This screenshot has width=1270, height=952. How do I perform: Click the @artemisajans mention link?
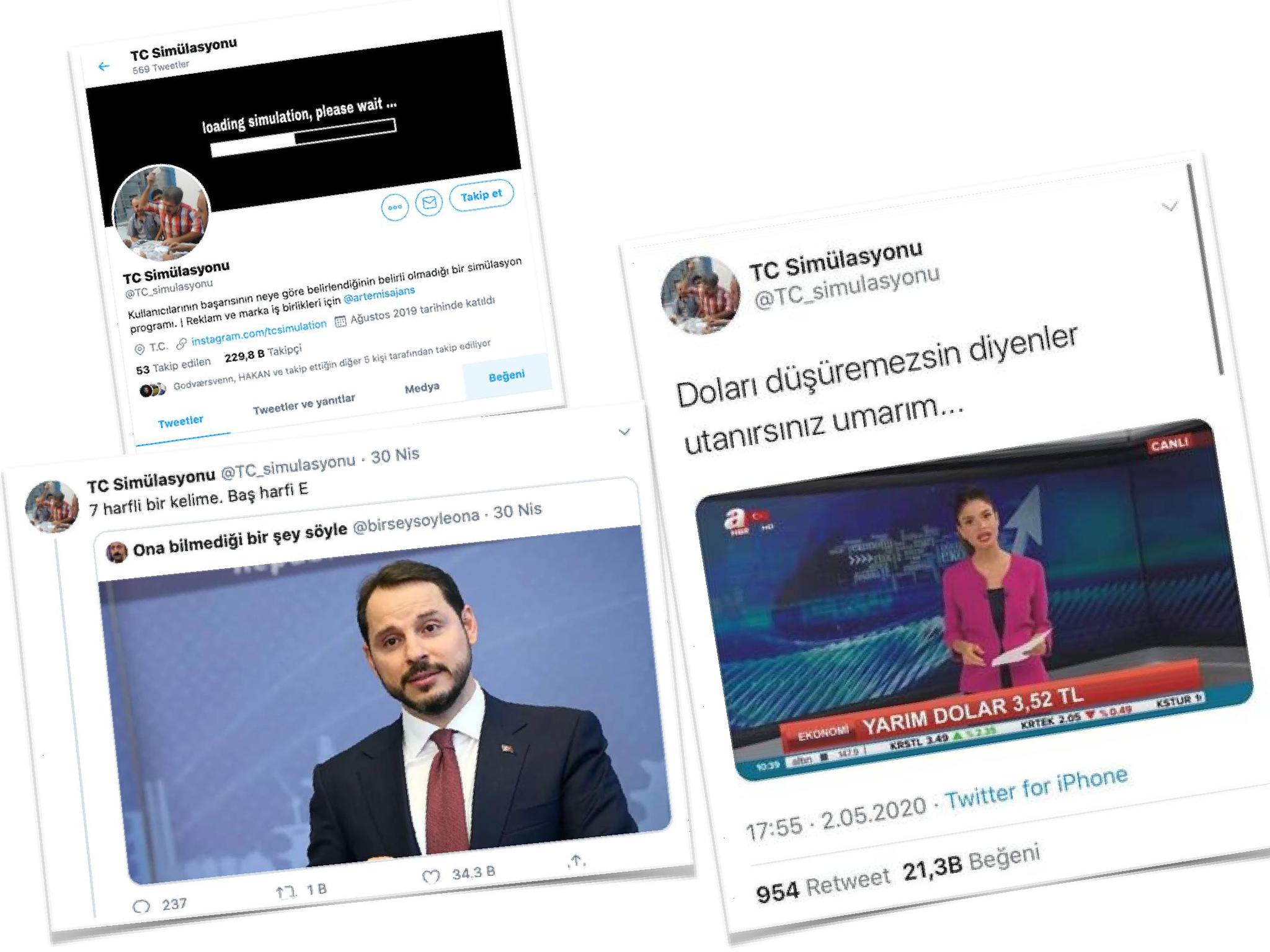[379, 294]
